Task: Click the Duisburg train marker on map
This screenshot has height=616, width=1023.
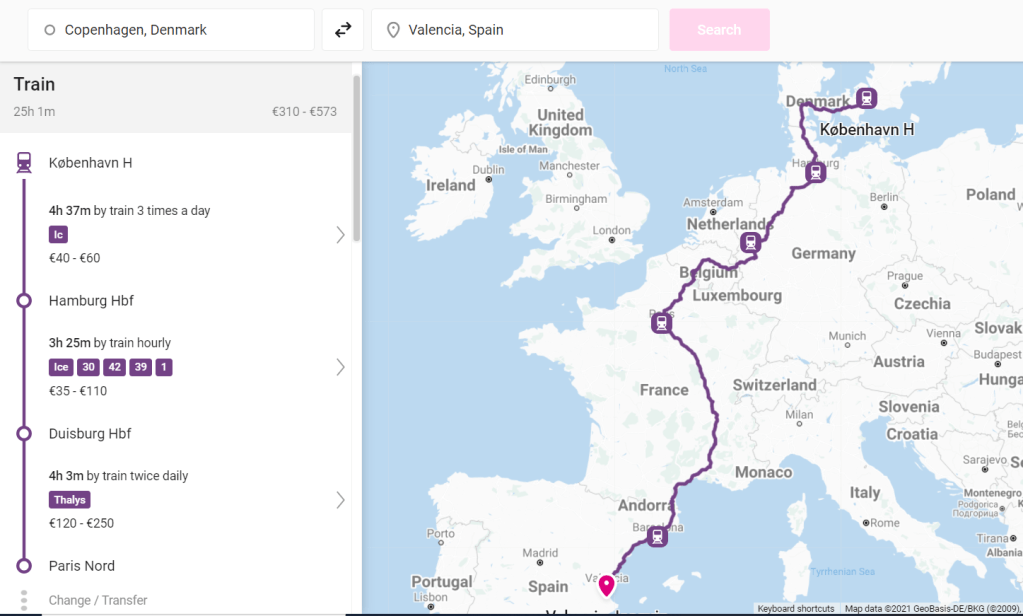Action: point(750,242)
